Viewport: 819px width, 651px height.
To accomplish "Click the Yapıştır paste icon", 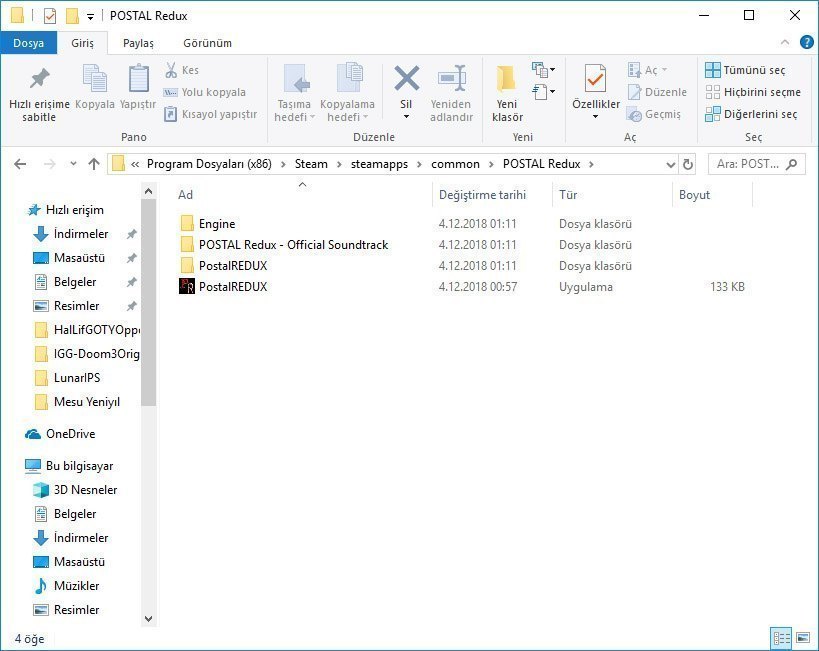I will pyautogui.click(x=138, y=78).
